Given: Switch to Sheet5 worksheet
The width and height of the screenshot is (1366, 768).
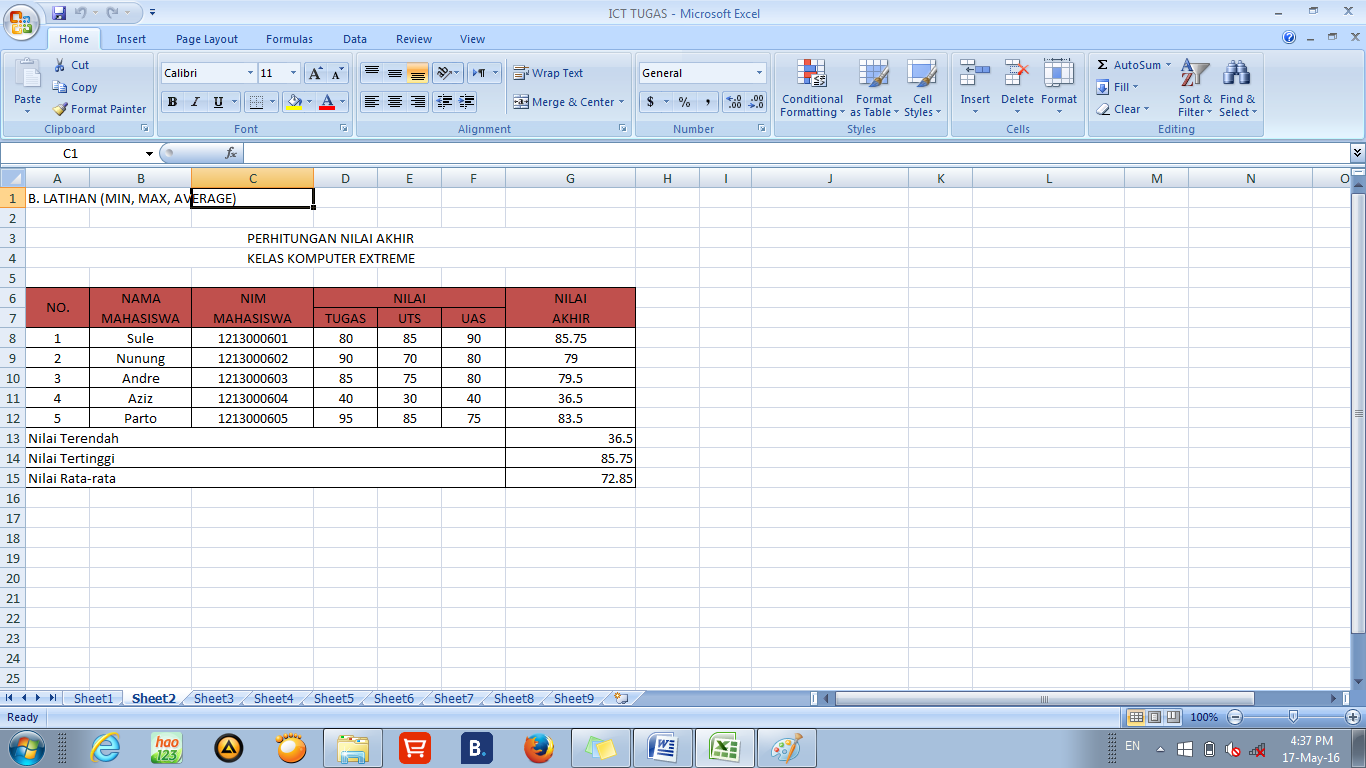Looking at the screenshot, I should [x=333, y=698].
